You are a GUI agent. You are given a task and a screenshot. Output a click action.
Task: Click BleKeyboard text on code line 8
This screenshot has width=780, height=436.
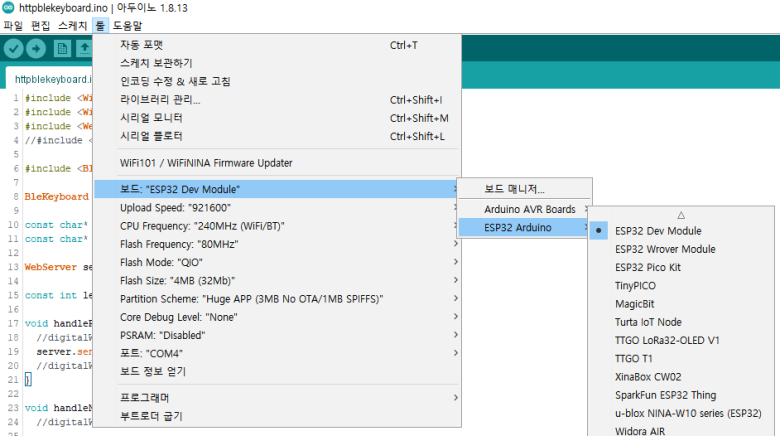pyautogui.click(x=57, y=197)
